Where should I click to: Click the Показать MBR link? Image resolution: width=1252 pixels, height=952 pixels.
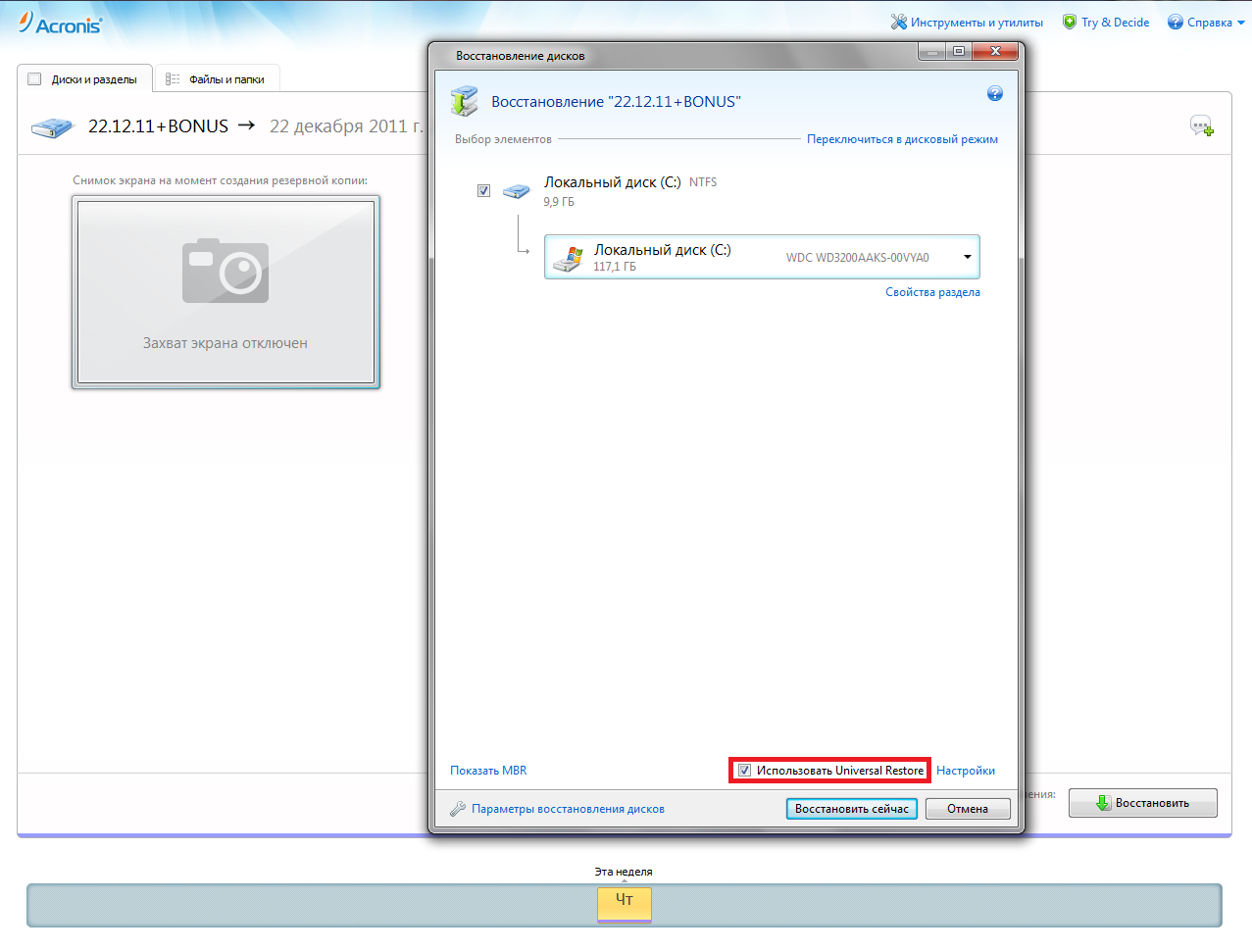(x=488, y=771)
